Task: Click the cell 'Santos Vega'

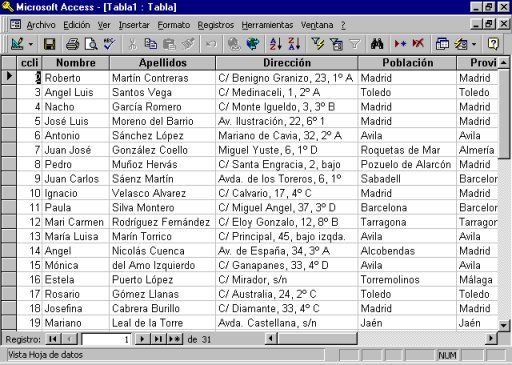Action: coord(162,92)
